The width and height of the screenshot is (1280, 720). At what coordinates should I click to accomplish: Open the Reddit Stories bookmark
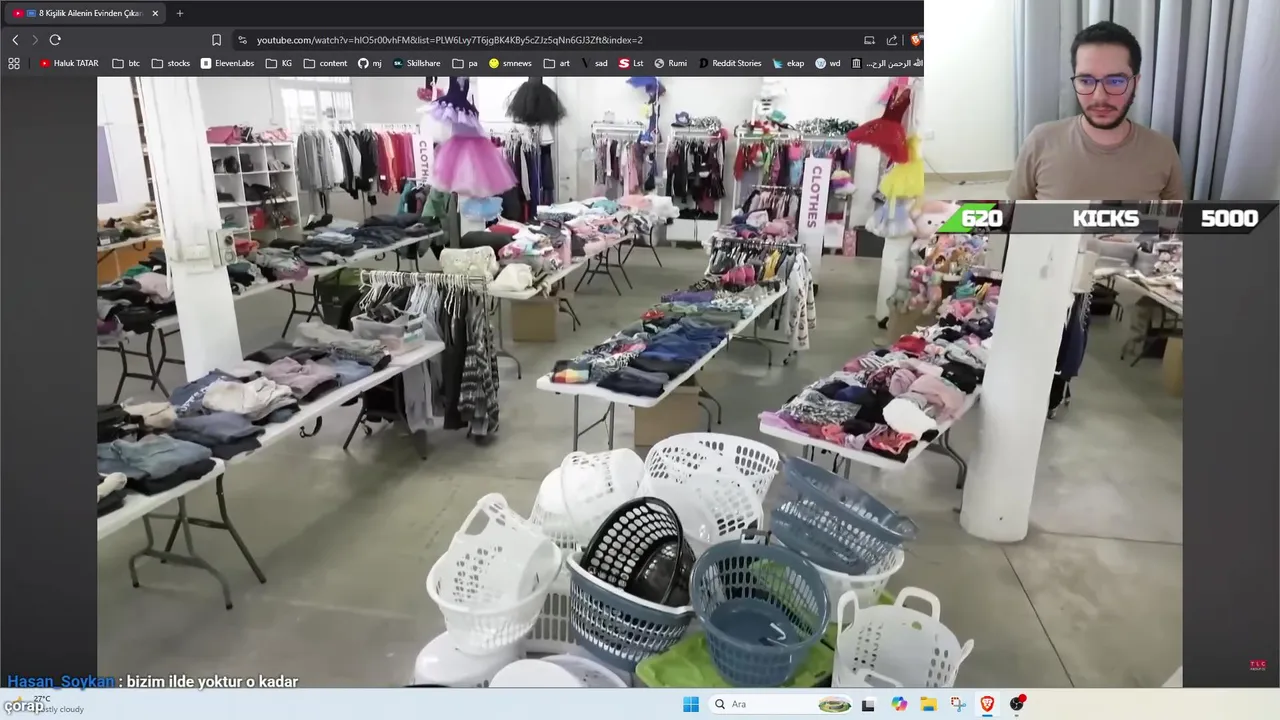click(x=729, y=63)
